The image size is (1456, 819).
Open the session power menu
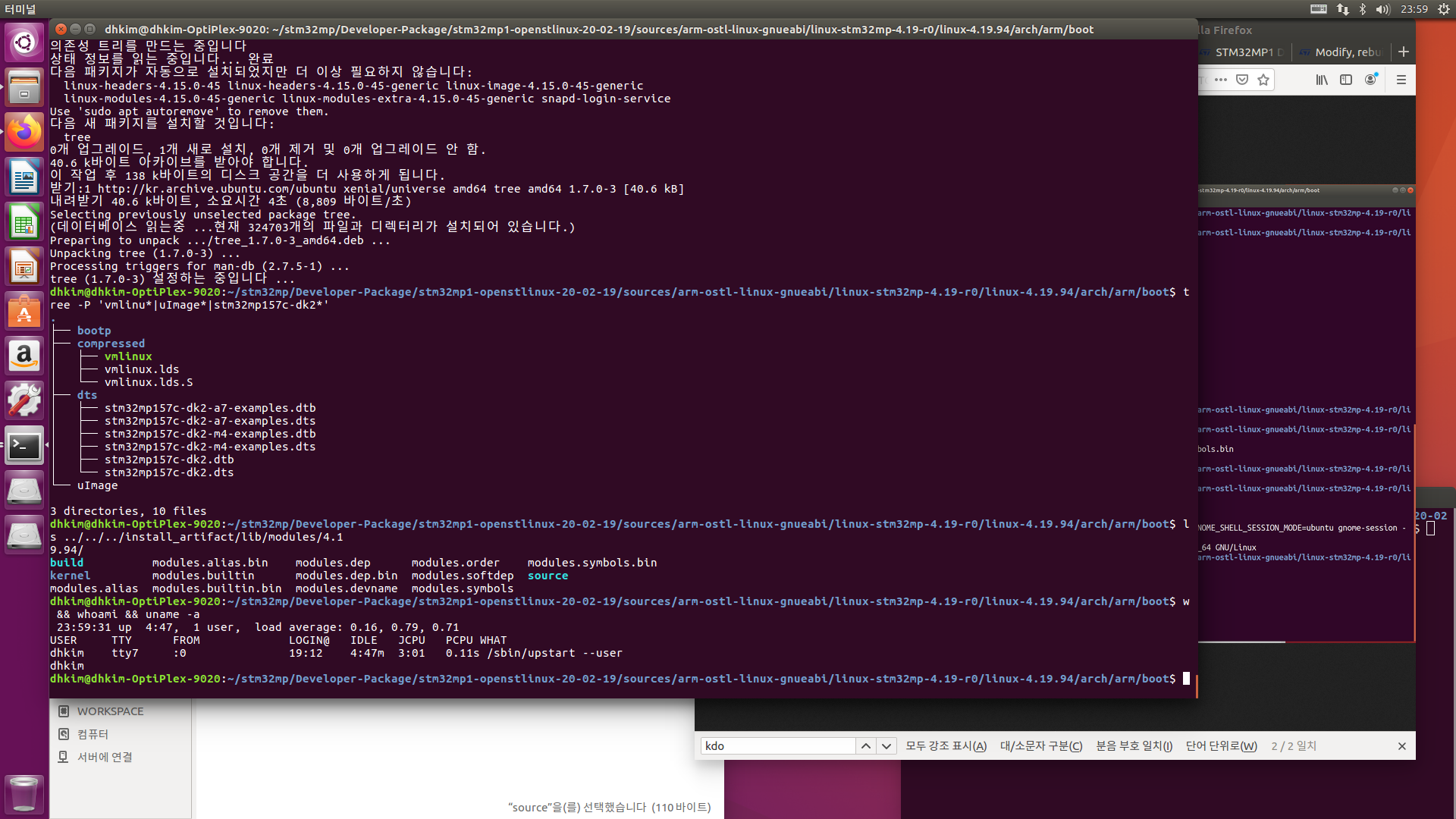point(1444,9)
